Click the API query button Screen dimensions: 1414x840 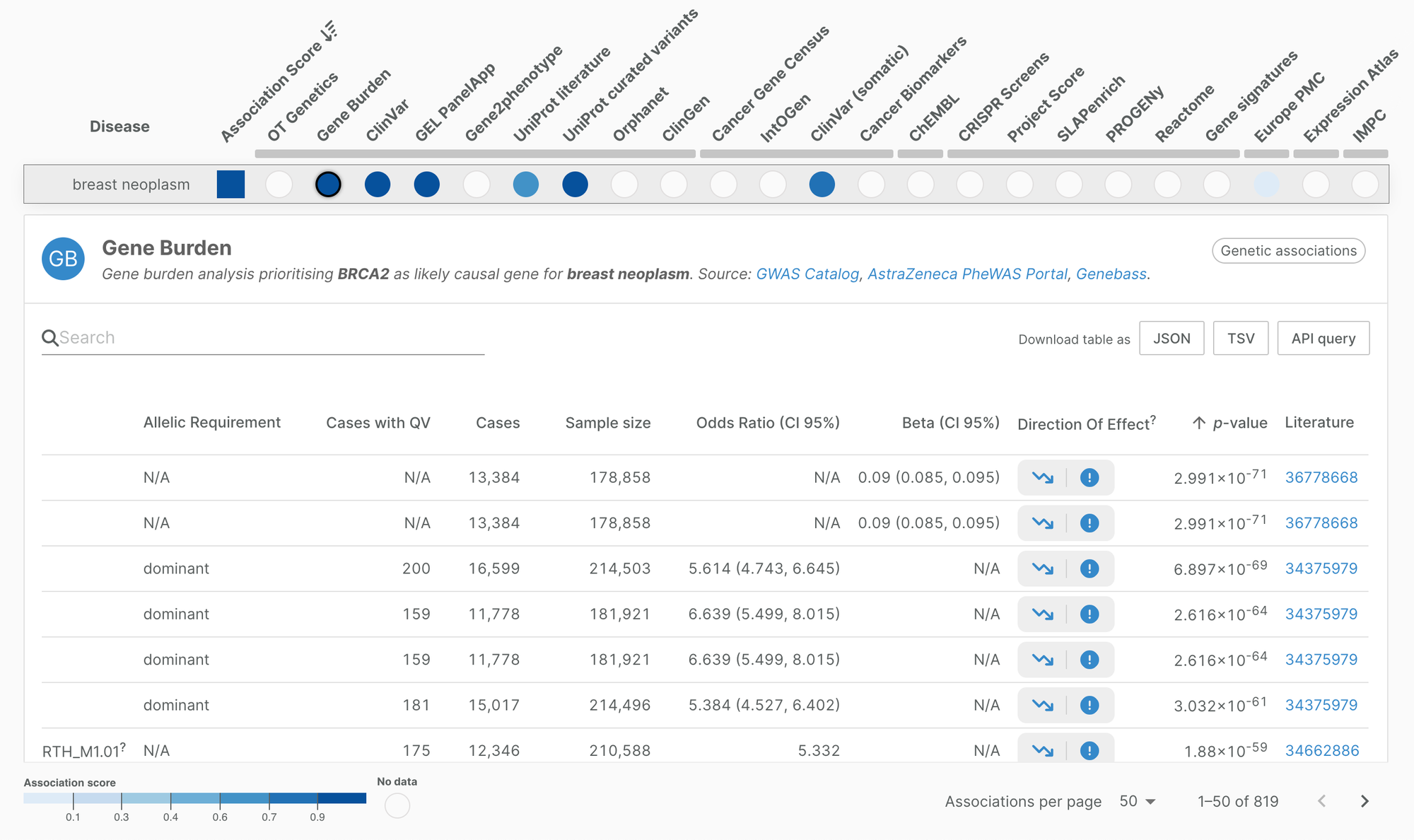(x=1323, y=339)
